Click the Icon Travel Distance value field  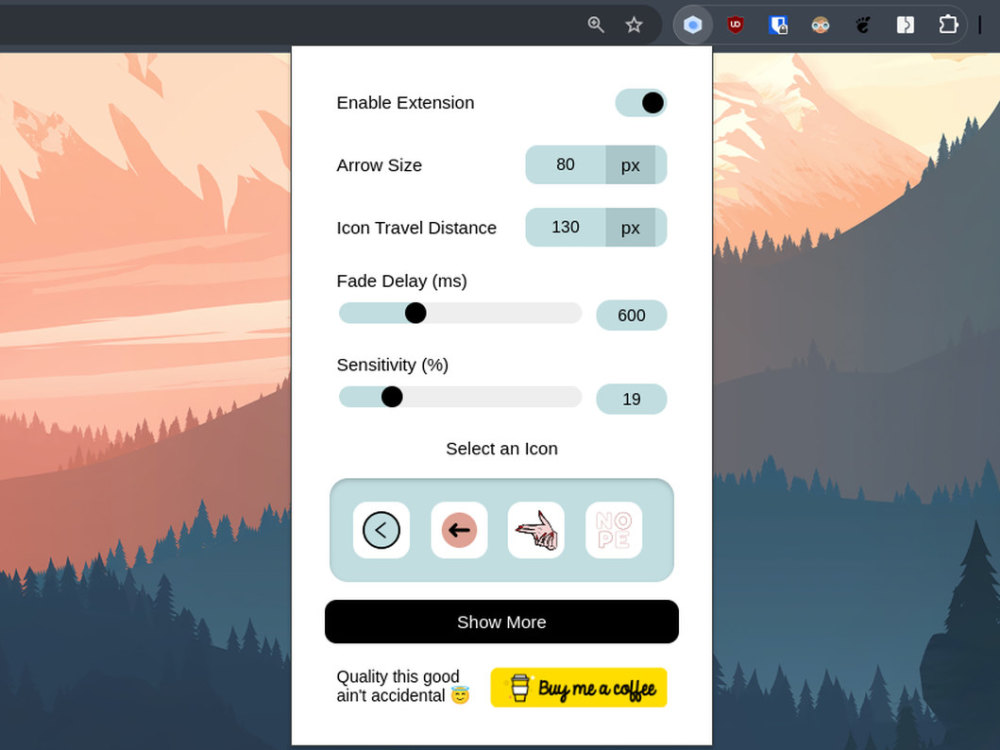coord(566,227)
